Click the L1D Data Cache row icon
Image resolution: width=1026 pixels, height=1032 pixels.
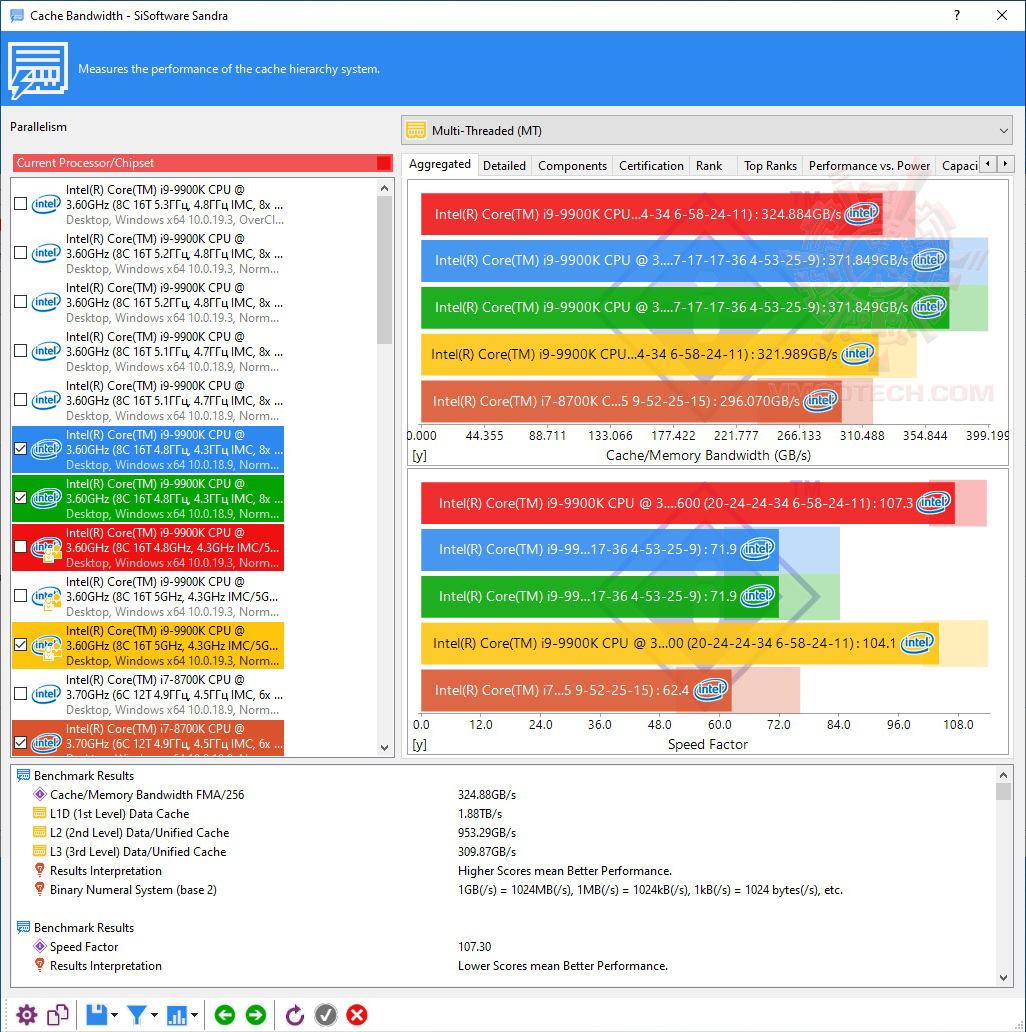pos(39,813)
